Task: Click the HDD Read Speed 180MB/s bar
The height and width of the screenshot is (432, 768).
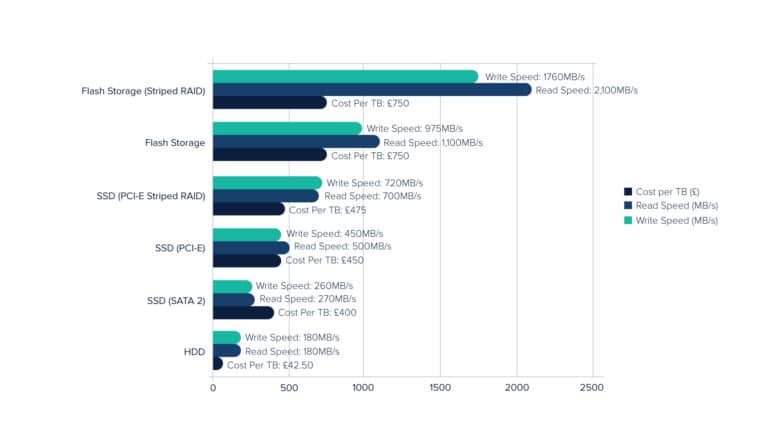Action: pos(227,351)
